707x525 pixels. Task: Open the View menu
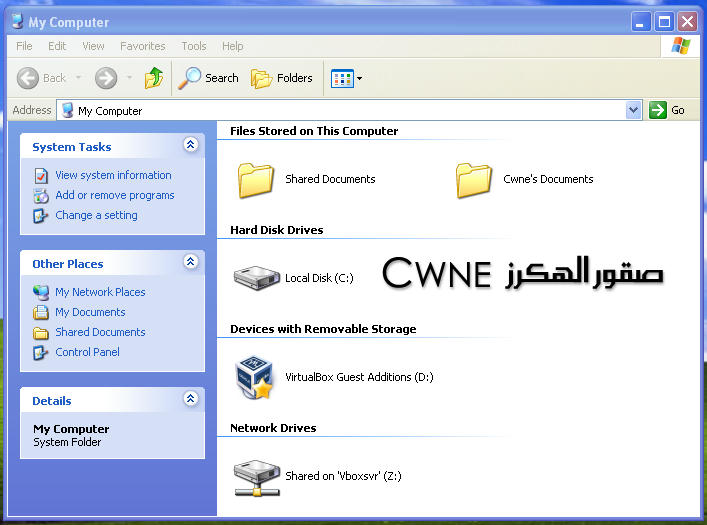pyautogui.click(x=93, y=46)
